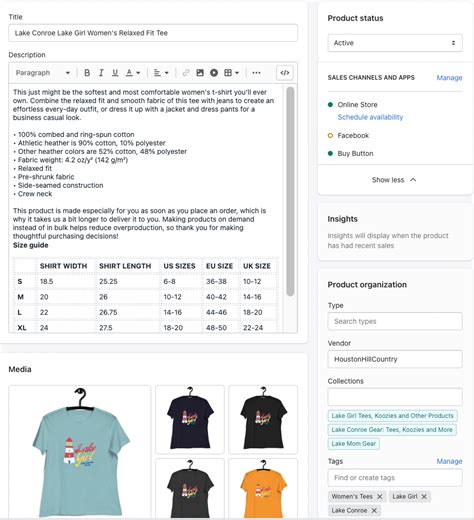Image resolution: width=474 pixels, height=520 pixels.
Task: Show HTML code view of description
Action: point(285,73)
